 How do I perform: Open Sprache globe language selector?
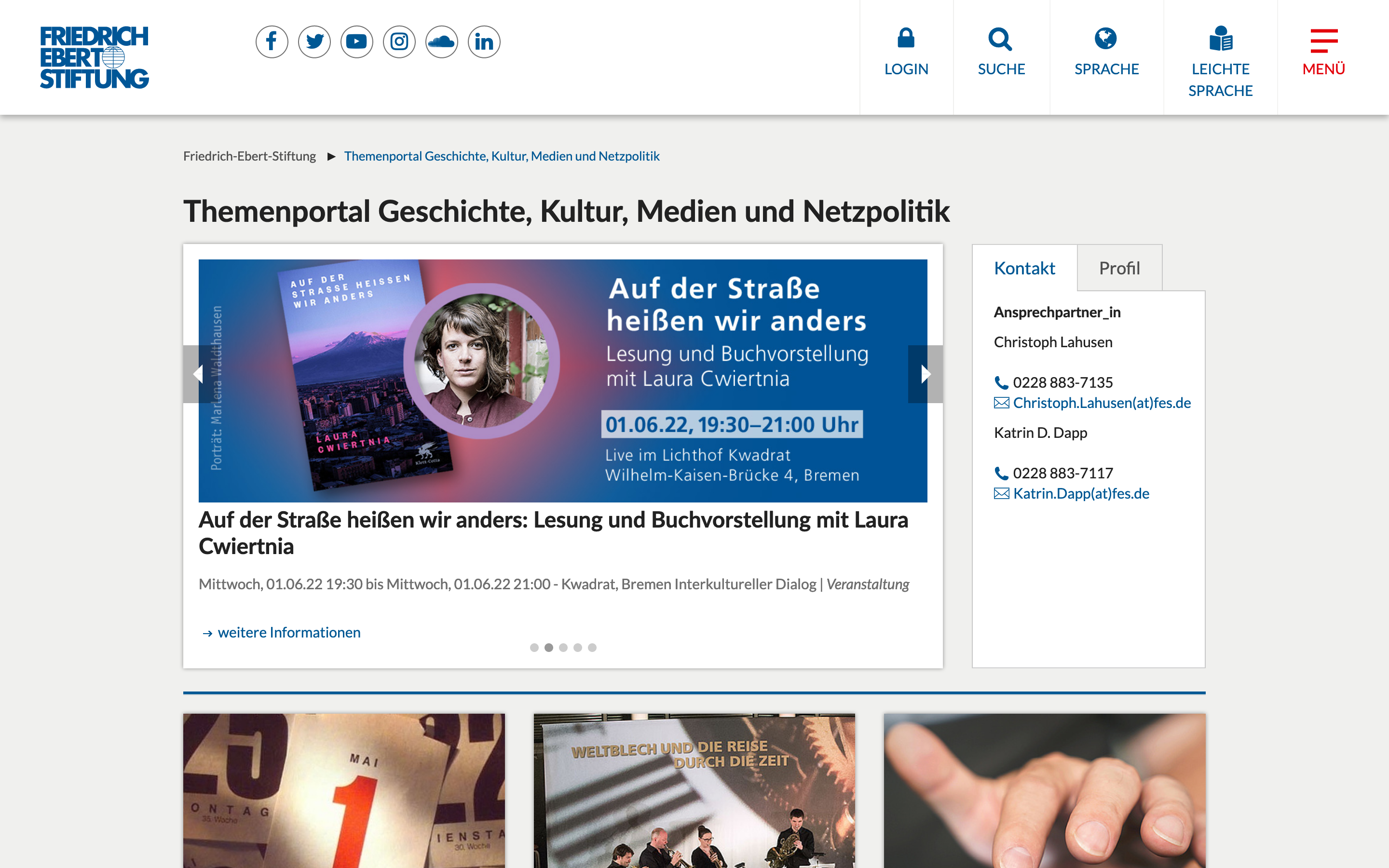1105,39
